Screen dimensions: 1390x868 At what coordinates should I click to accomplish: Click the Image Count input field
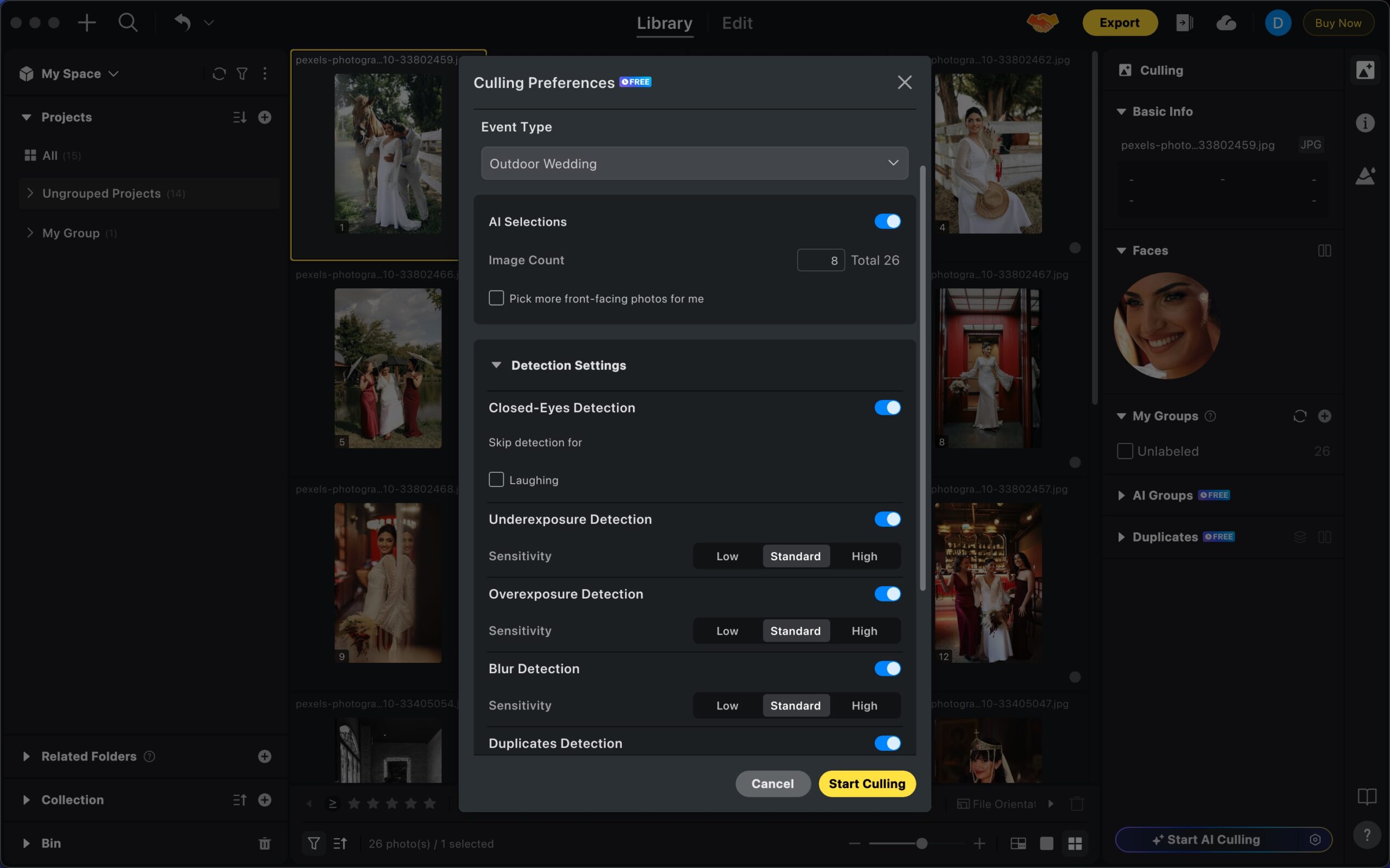[x=820, y=261]
